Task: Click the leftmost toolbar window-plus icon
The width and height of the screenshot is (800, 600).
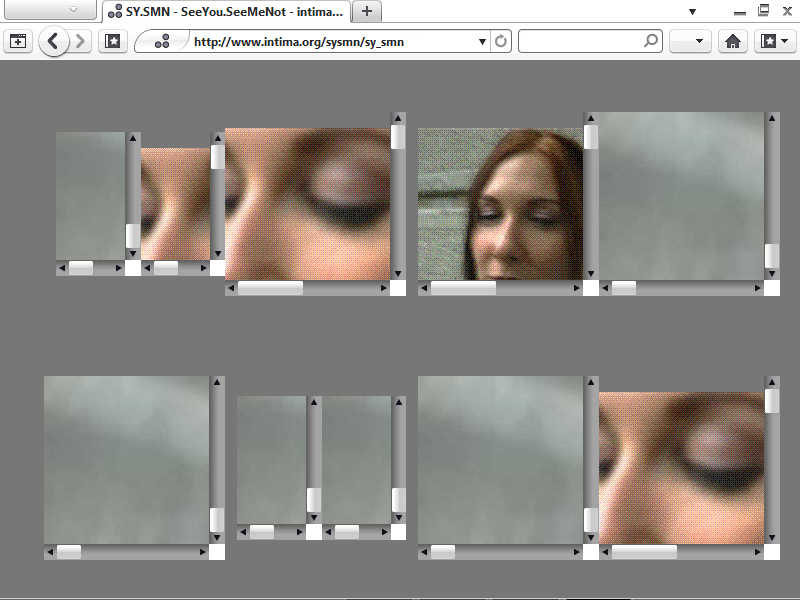Action: [x=17, y=42]
